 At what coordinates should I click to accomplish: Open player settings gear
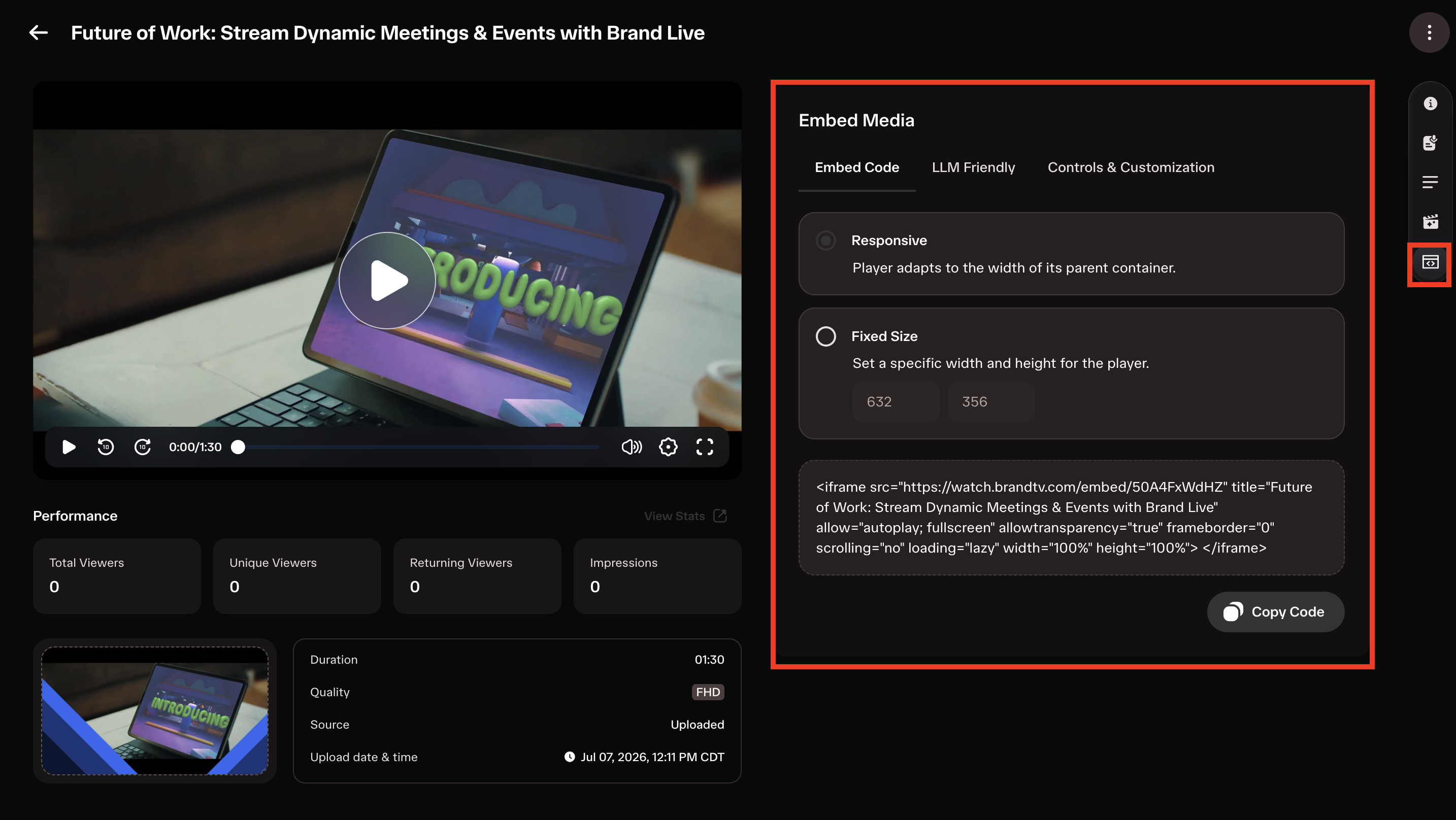click(x=668, y=447)
